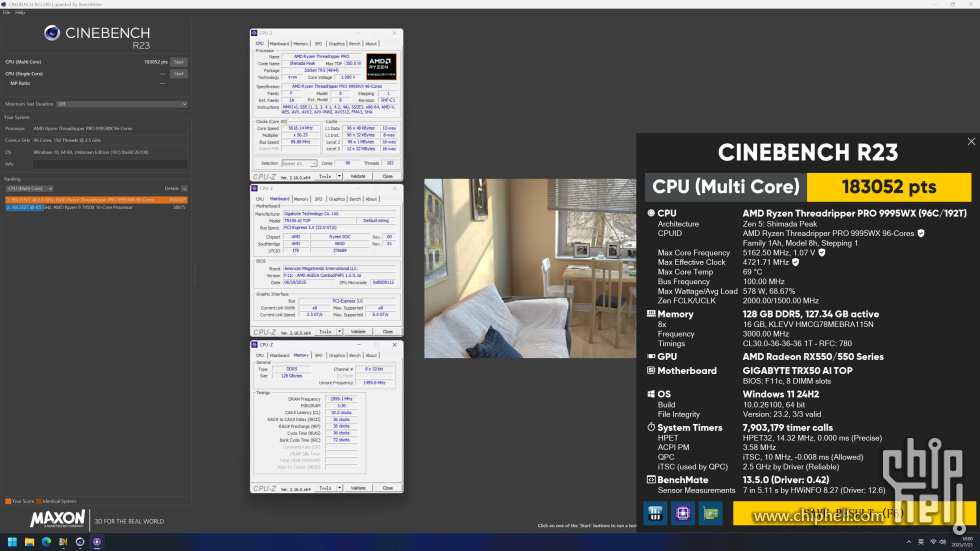Screen dimensions: 980x551
Task: Select ranking entry 1 Threadripper PRO 9995WX
Action: click(96, 200)
